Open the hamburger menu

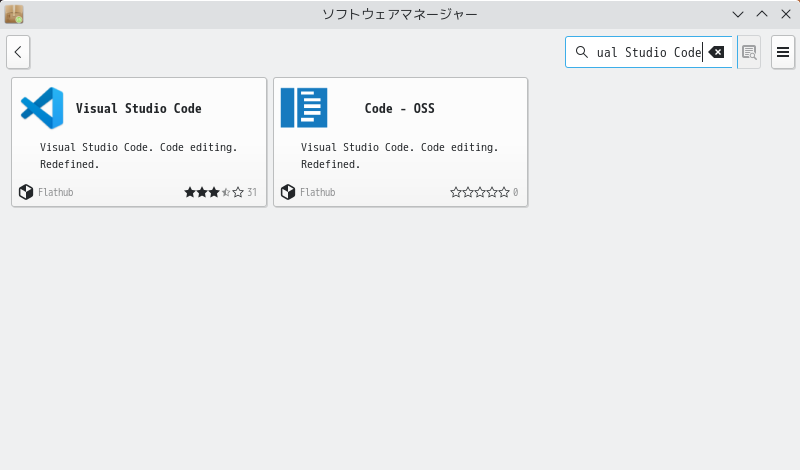click(x=783, y=52)
